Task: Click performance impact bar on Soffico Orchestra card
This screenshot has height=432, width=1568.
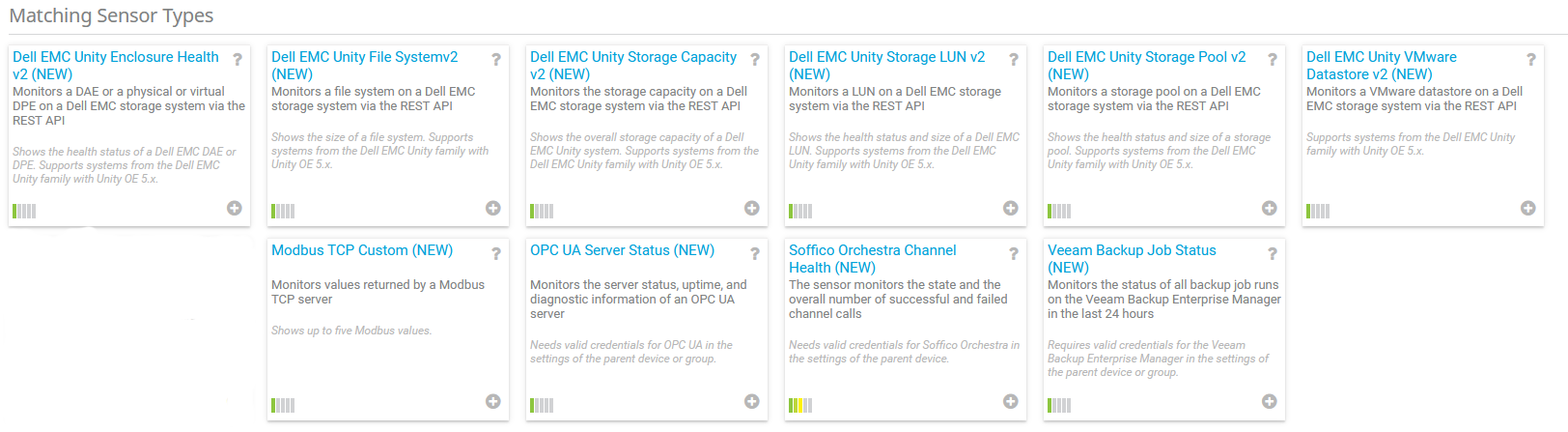Action: 800,405
